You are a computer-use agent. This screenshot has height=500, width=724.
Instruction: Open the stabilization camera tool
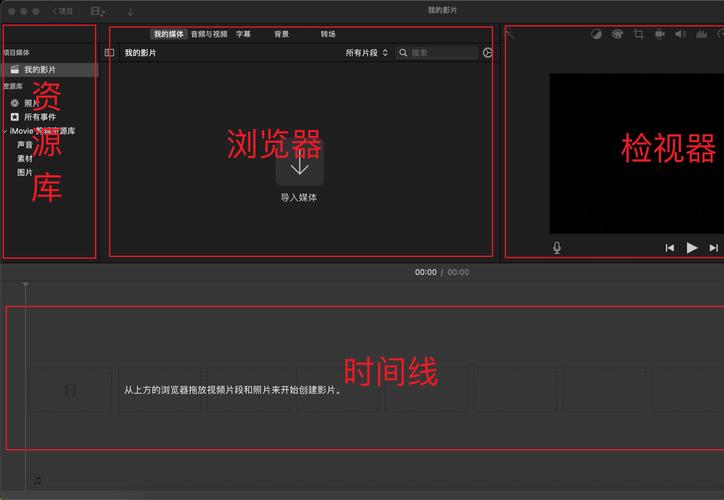pyautogui.click(x=660, y=34)
